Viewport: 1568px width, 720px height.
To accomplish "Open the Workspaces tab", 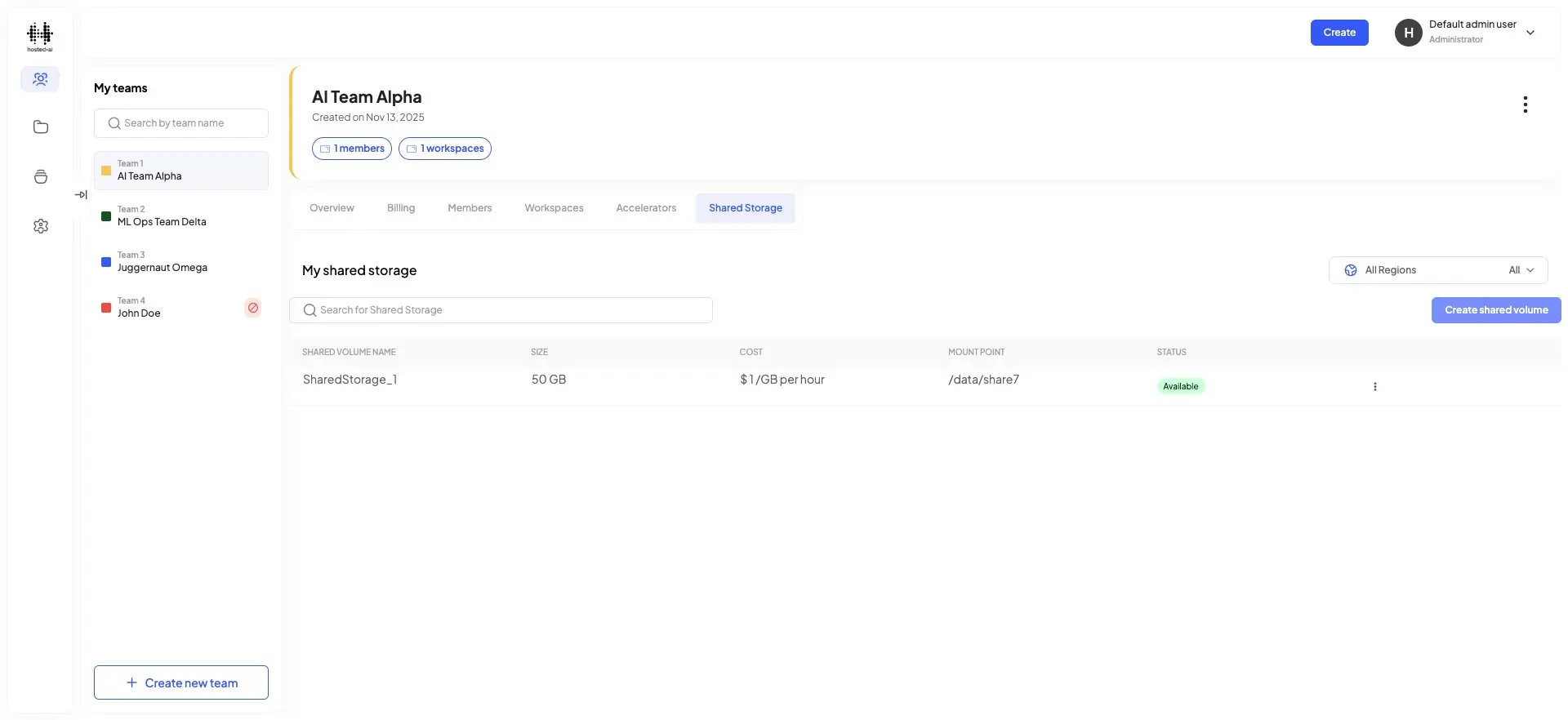I will 554,208.
